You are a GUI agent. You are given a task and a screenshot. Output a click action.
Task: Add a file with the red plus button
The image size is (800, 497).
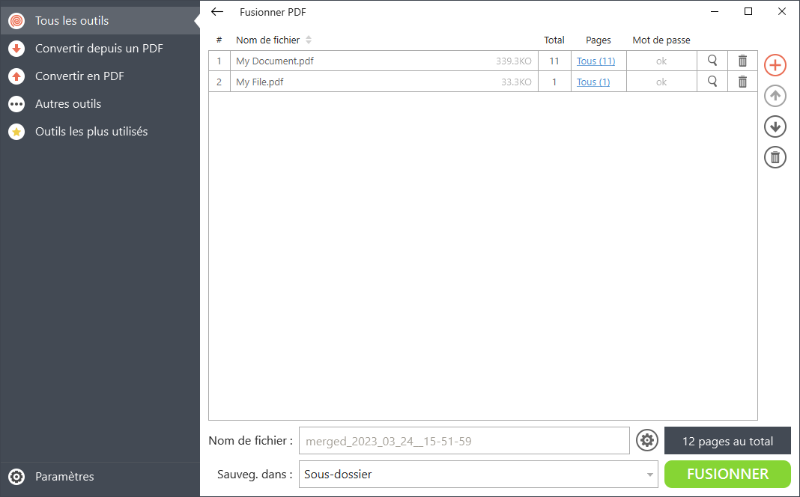click(775, 65)
